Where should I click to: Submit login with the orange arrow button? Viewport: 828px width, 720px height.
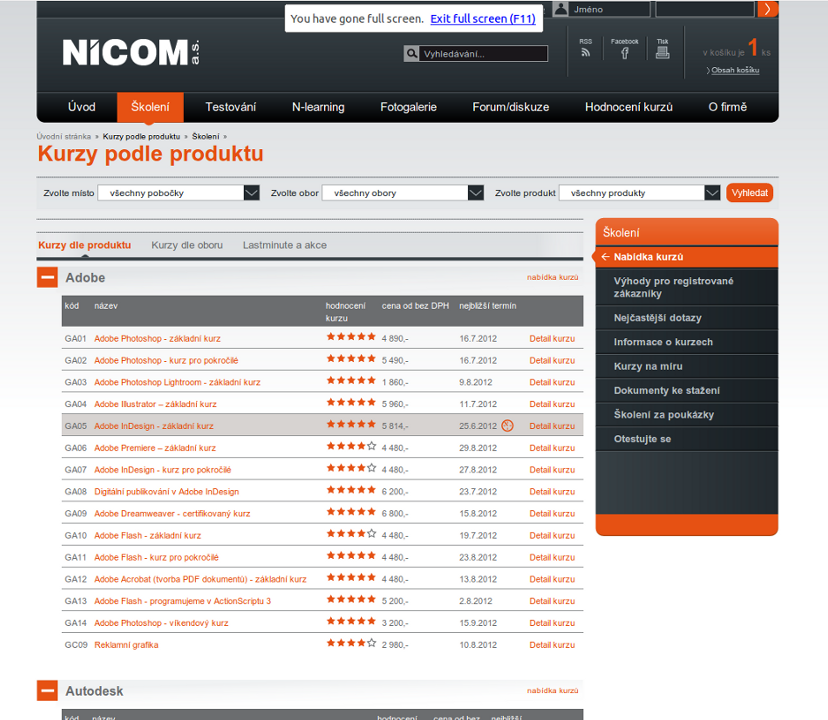pyautogui.click(x=767, y=9)
